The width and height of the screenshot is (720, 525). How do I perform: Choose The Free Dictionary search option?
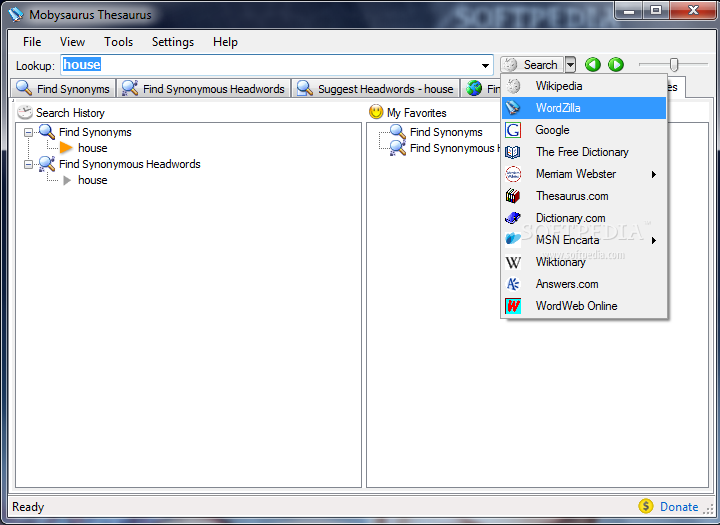[584, 152]
